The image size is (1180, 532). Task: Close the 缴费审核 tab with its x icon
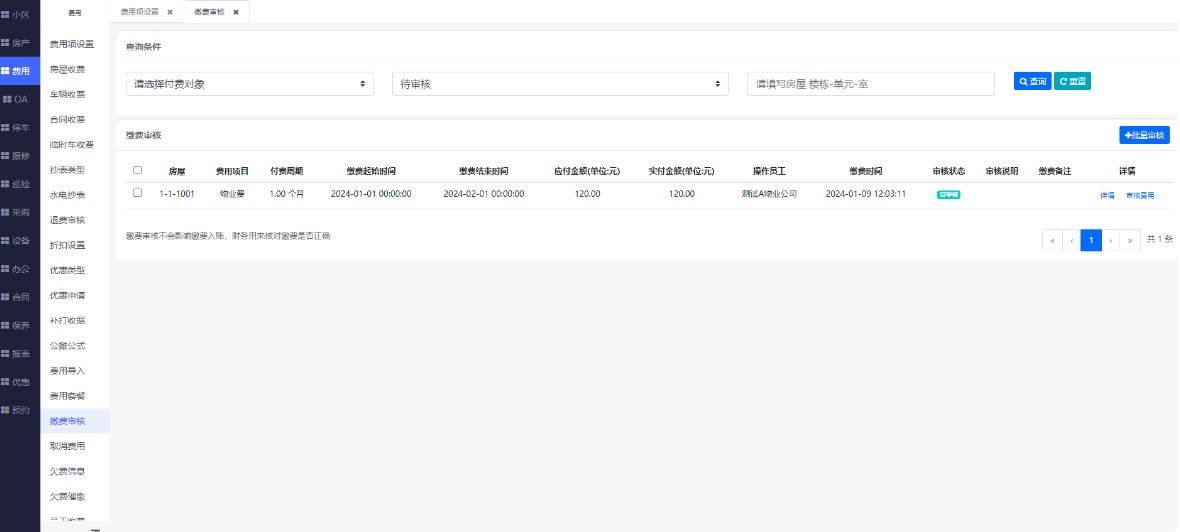pyautogui.click(x=236, y=12)
